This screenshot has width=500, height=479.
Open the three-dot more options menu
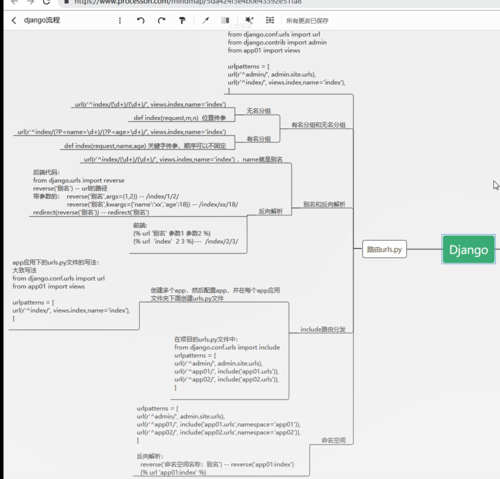(120, 21)
